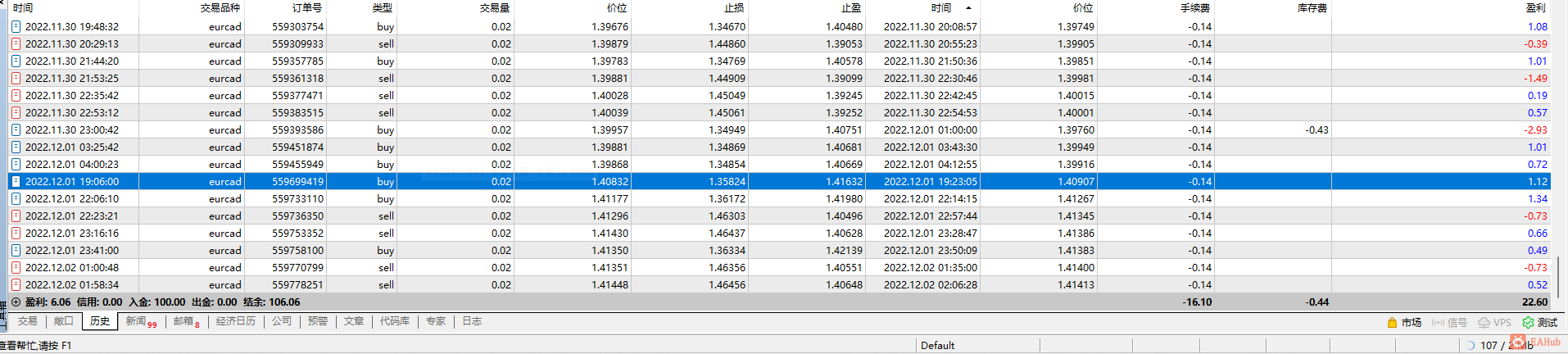The width and height of the screenshot is (1568, 354).
Task: Click close price 1.41413 in last row
Action: (1076, 284)
